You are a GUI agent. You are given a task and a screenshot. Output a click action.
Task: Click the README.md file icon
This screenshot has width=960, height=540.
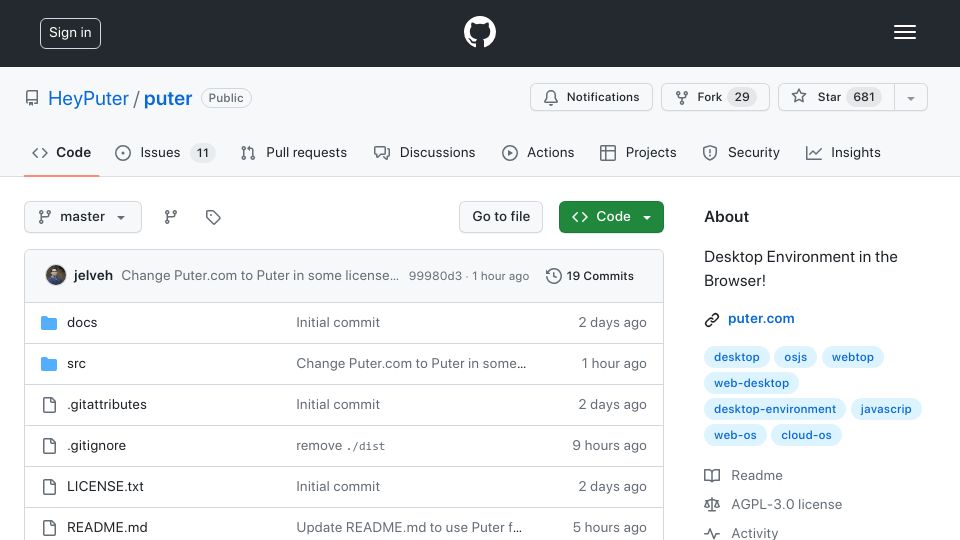(49, 528)
